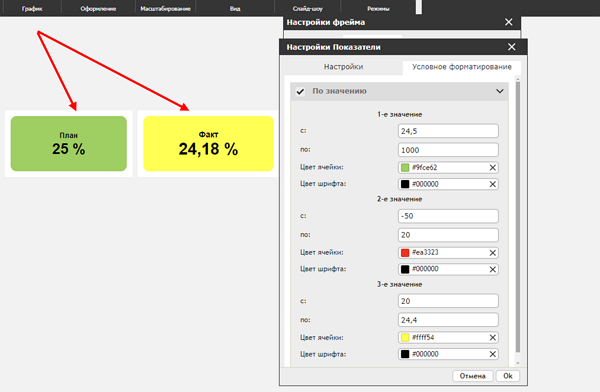
Task: Pick the red #ea3323 cell color swatch
Action: [x=405, y=253]
